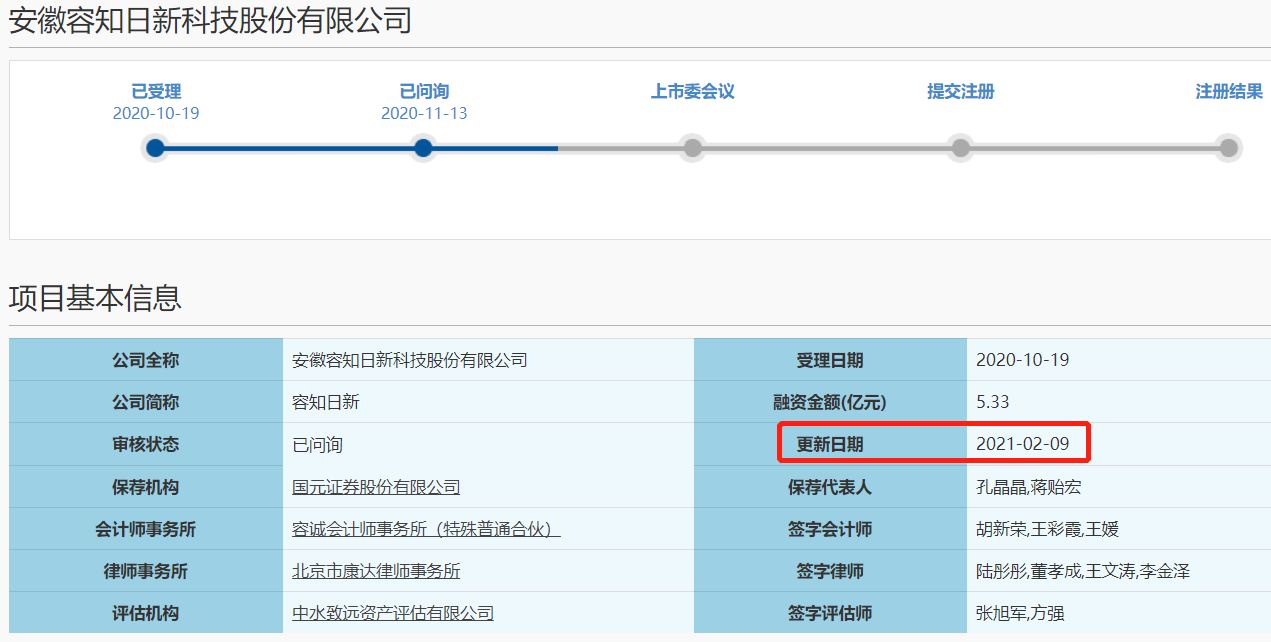
Task: Open the 北京市康达律师事务所 law firm link
Action: click(x=376, y=571)
